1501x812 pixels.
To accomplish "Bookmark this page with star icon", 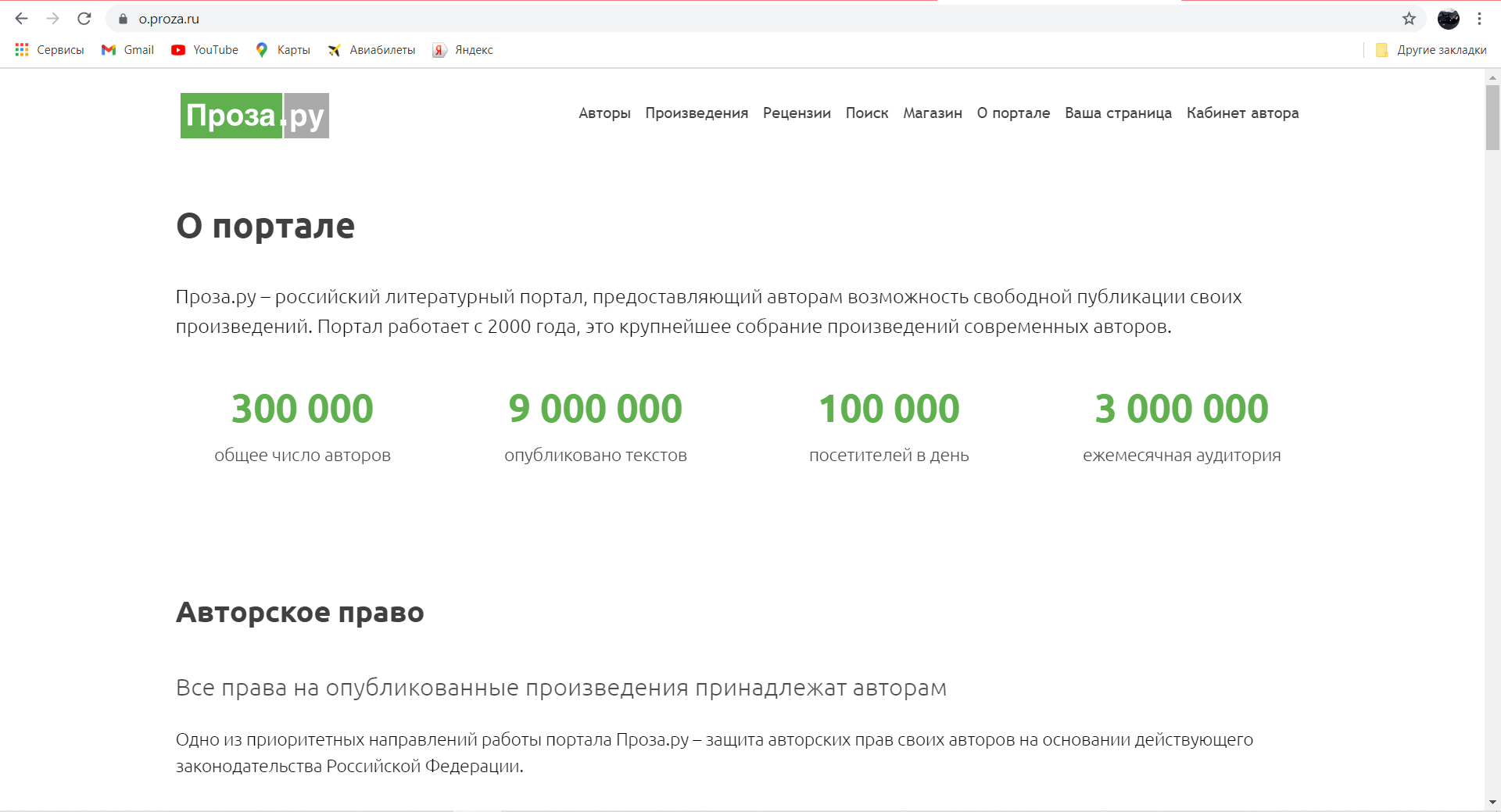I will click(1409, 19).
